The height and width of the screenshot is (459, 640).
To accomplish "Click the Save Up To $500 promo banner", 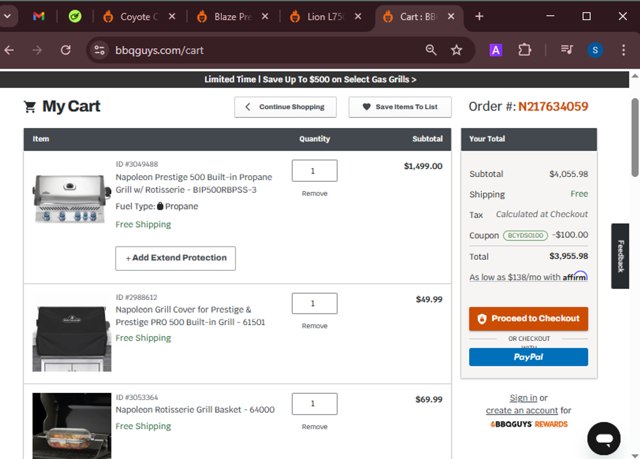I will [310, 79].
